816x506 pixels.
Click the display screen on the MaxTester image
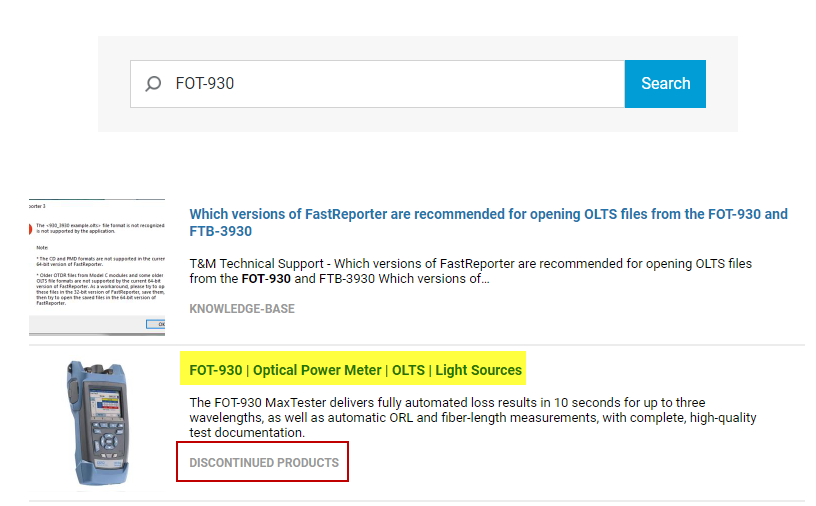[x=105, y=403]
